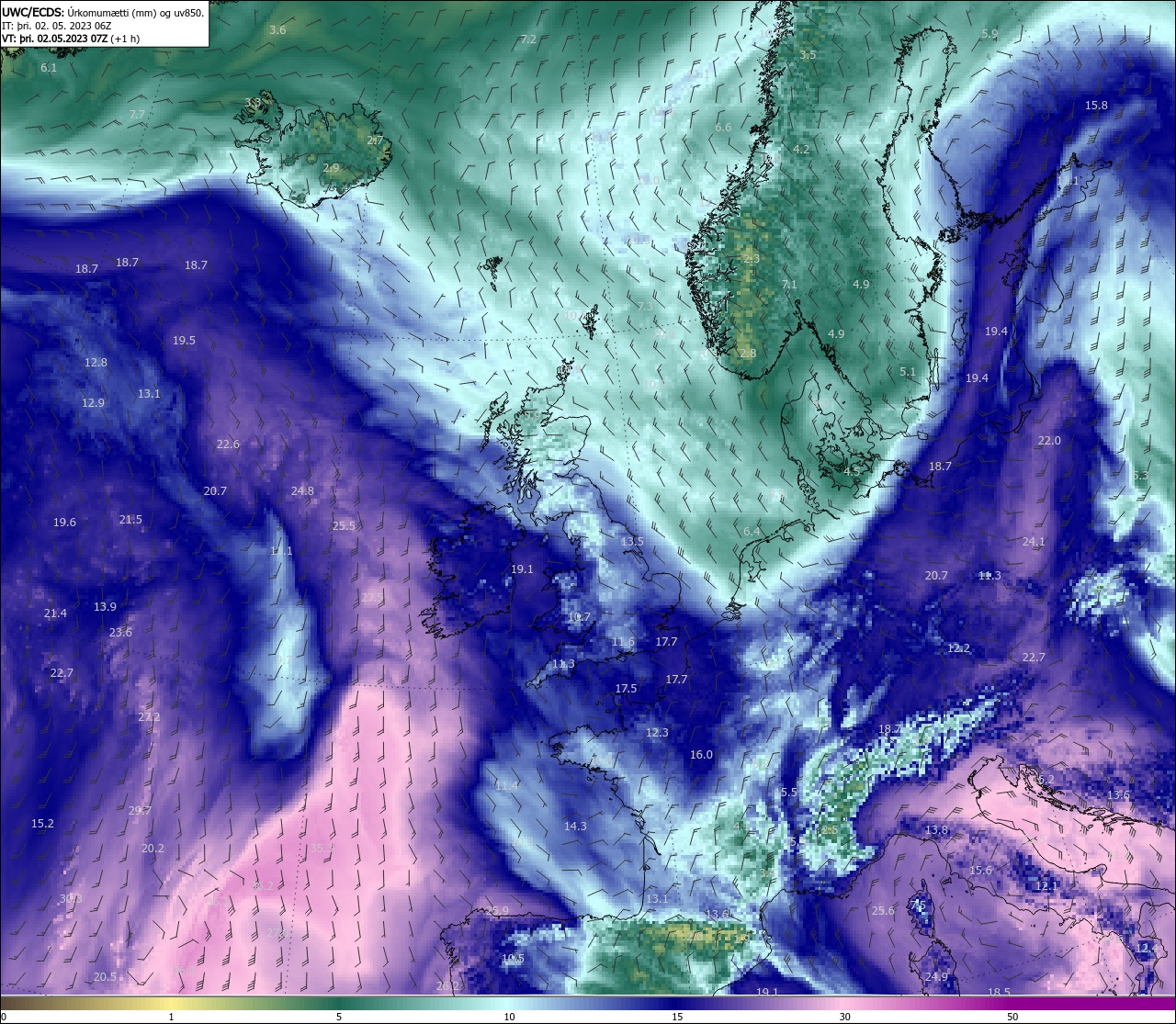Click the map value '13.8'

coord(936,830)
